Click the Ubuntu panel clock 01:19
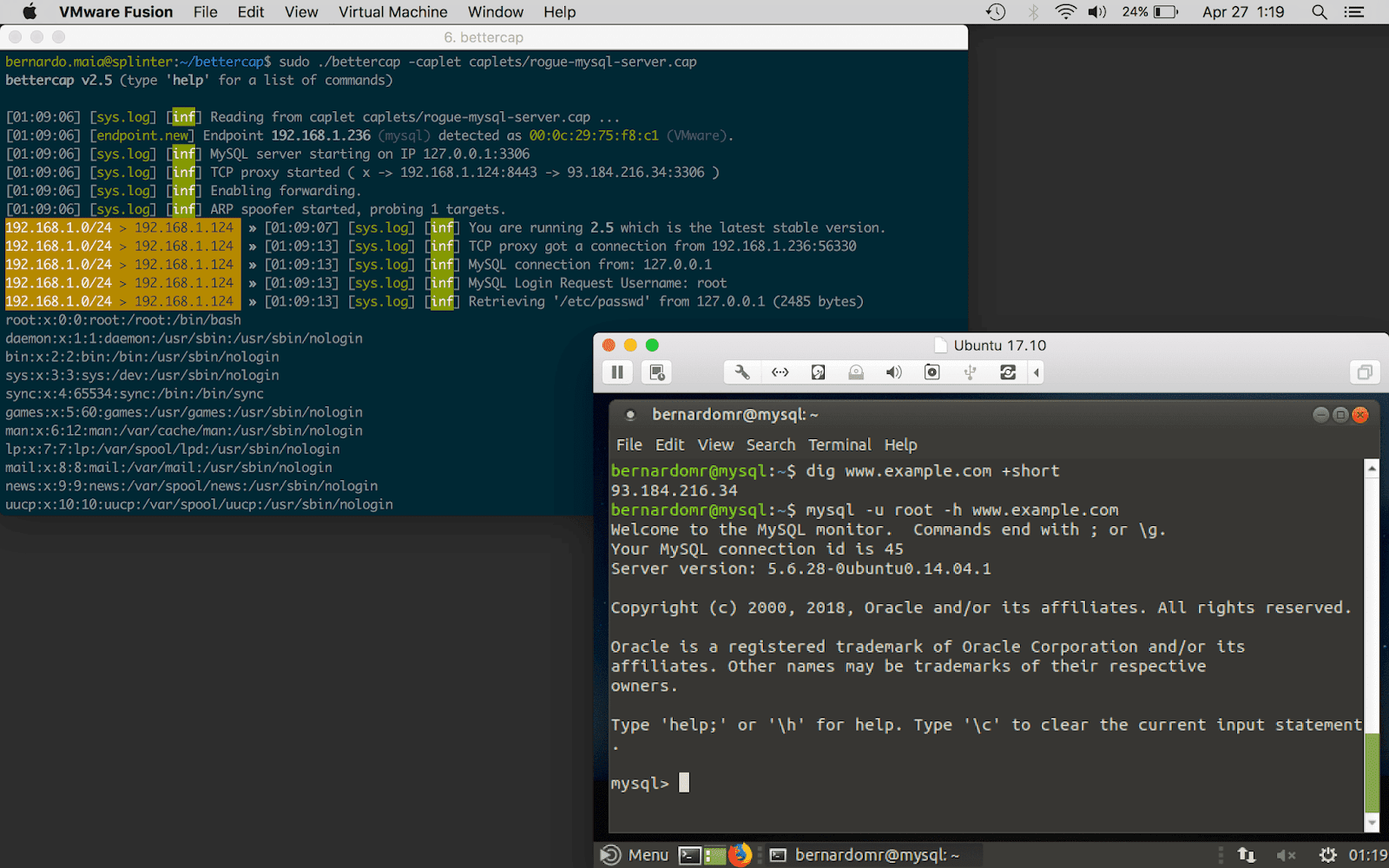The width and height of the screenshot is (1389, 868). [1367, 855]
